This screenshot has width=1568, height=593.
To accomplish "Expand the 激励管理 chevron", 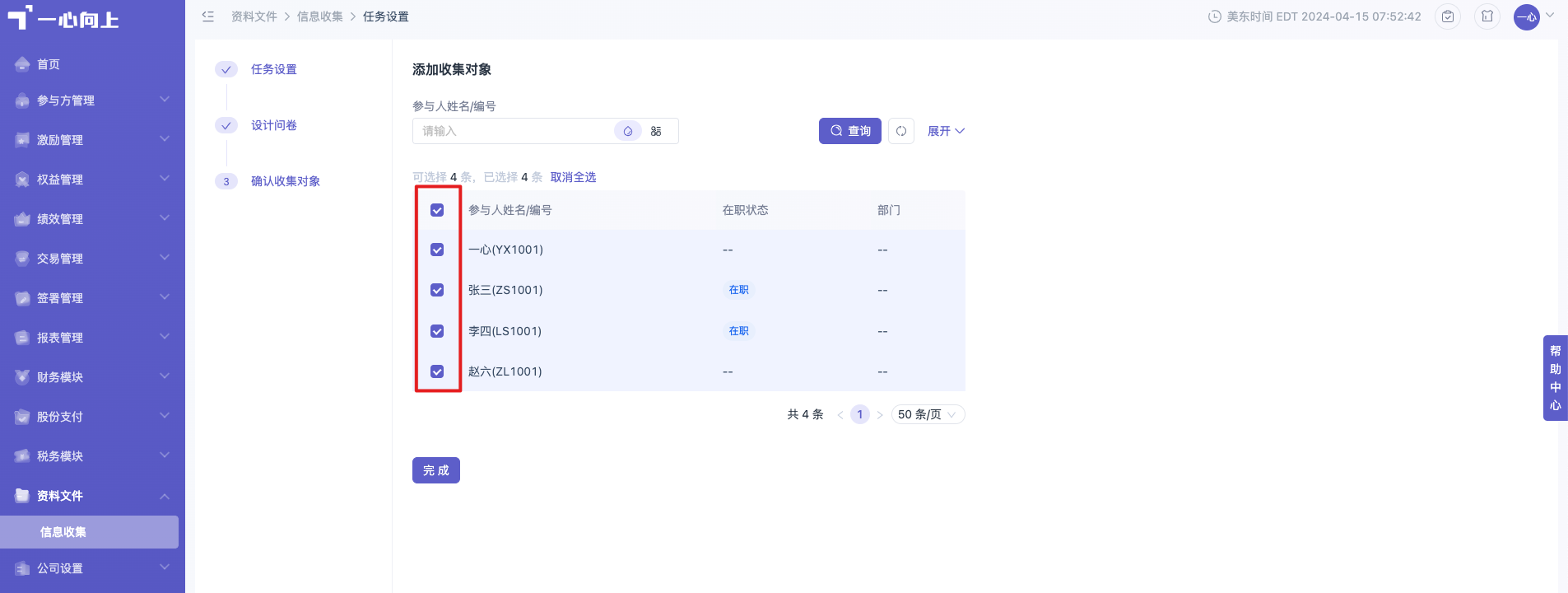I will pyautogui.click(x=165, y=139).
